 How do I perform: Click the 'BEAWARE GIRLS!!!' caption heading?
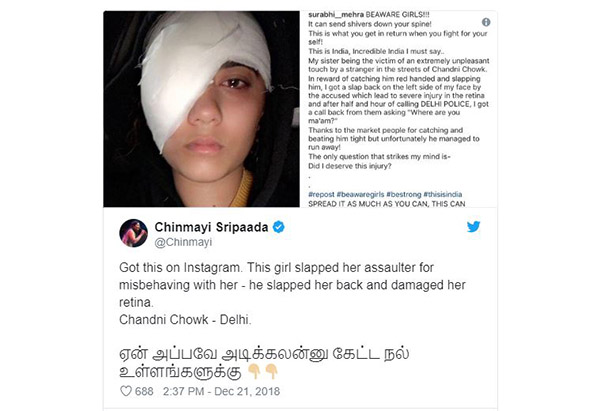pos(398,15)
